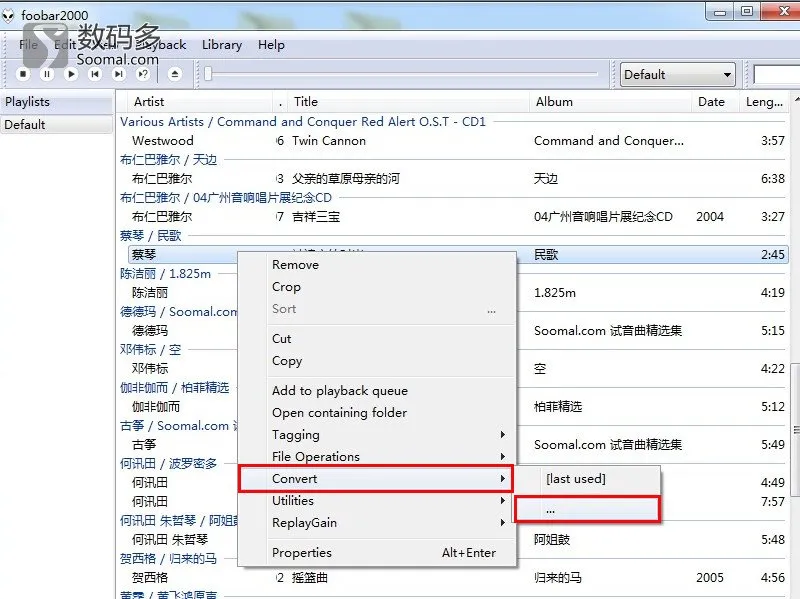Stop playback with the Stop button
Image resolution: width=800 pixels, height=599 pixels.
(23, 74)
